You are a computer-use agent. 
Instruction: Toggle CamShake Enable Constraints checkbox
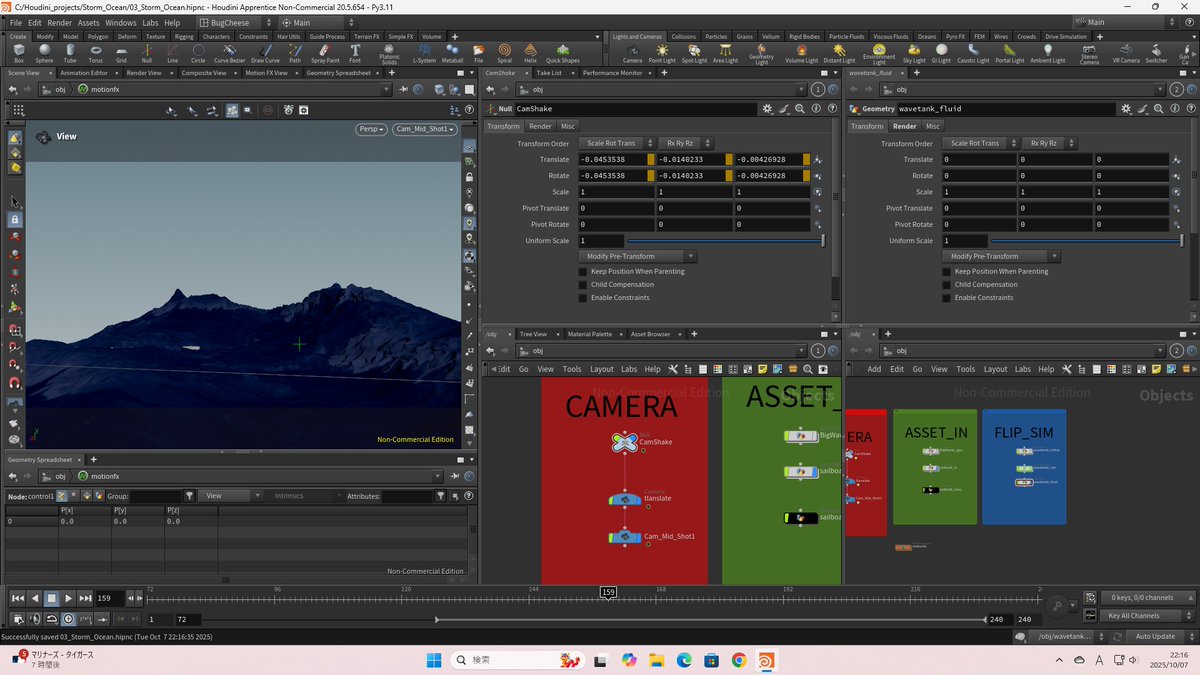pos(583,297)
